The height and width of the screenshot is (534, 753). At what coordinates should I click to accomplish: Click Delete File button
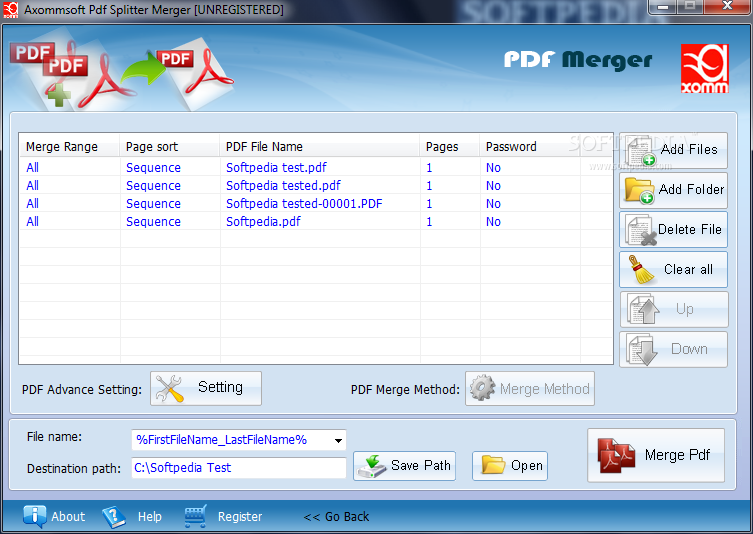(673, 230)
